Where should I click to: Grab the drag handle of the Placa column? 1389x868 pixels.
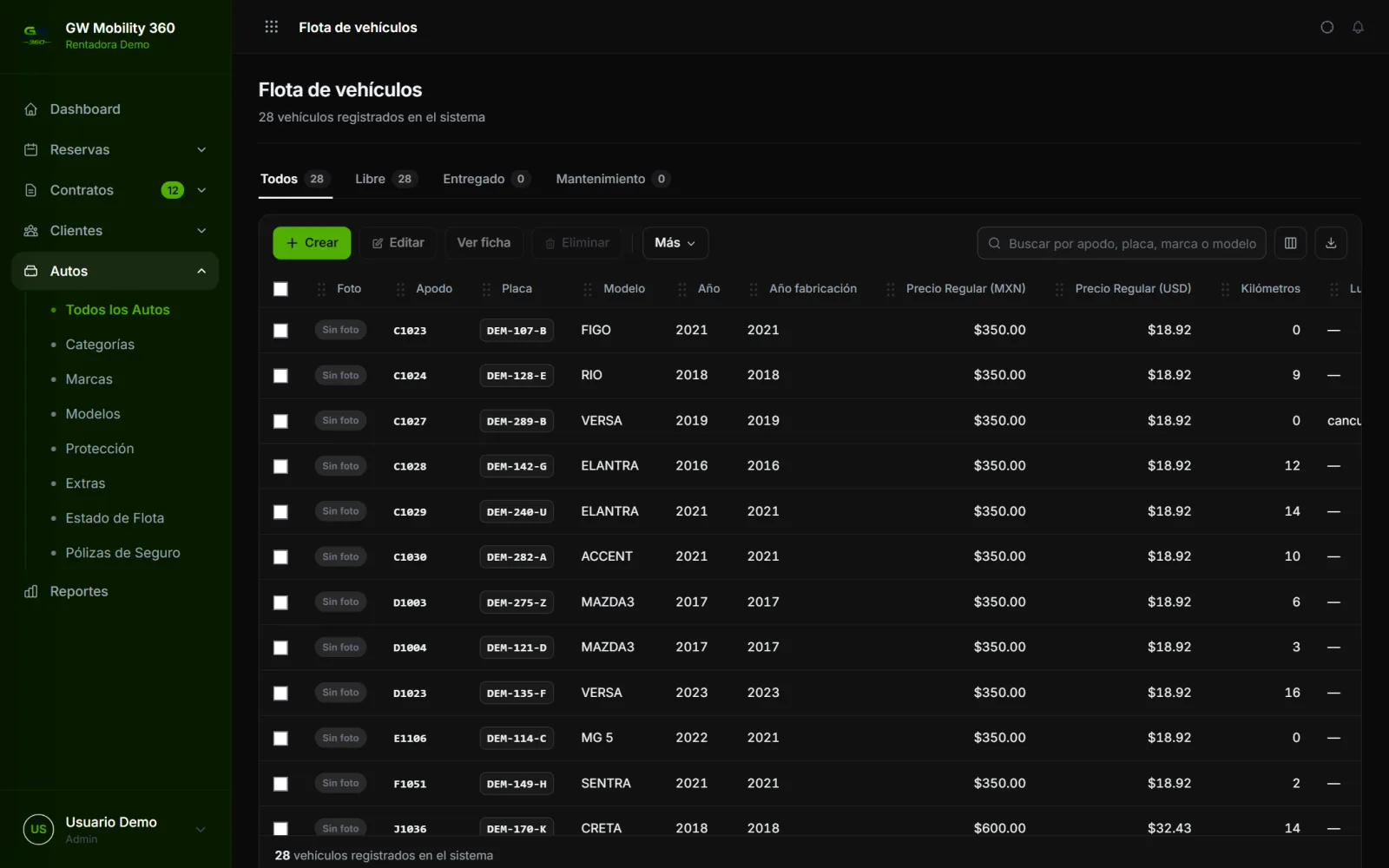click(x=486, y=289)
